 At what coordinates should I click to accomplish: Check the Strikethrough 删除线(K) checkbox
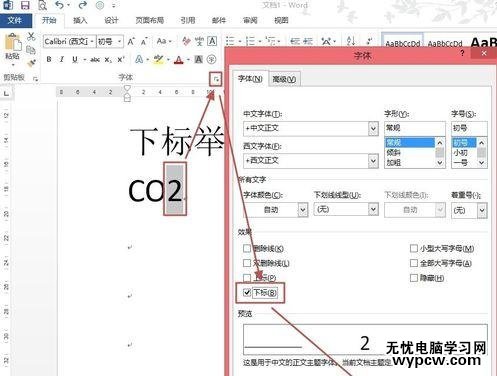[247, 248]
